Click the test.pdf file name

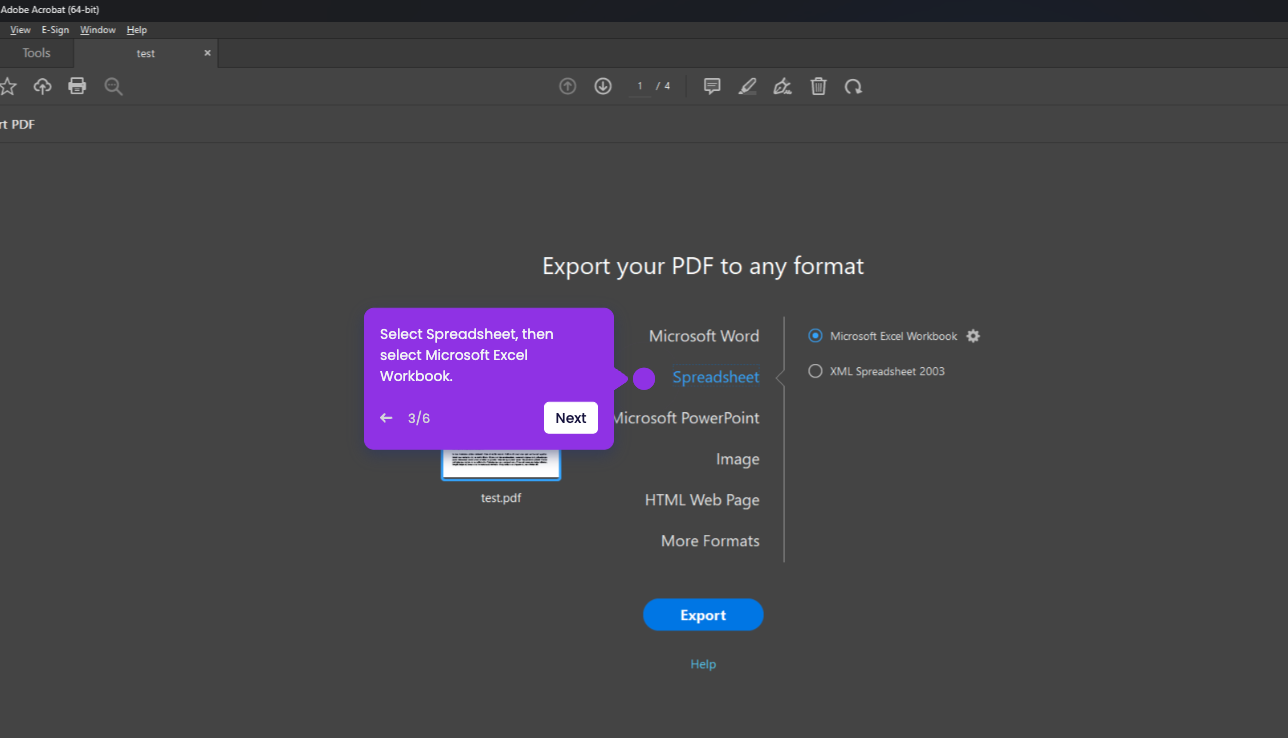[x=501, y=497]
